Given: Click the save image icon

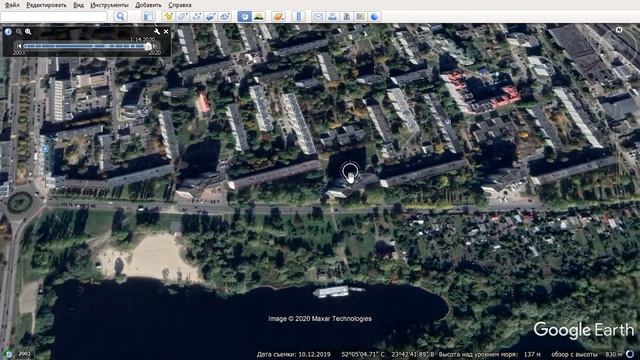Looking at the screenshot, I should click(x=347, y=16).
